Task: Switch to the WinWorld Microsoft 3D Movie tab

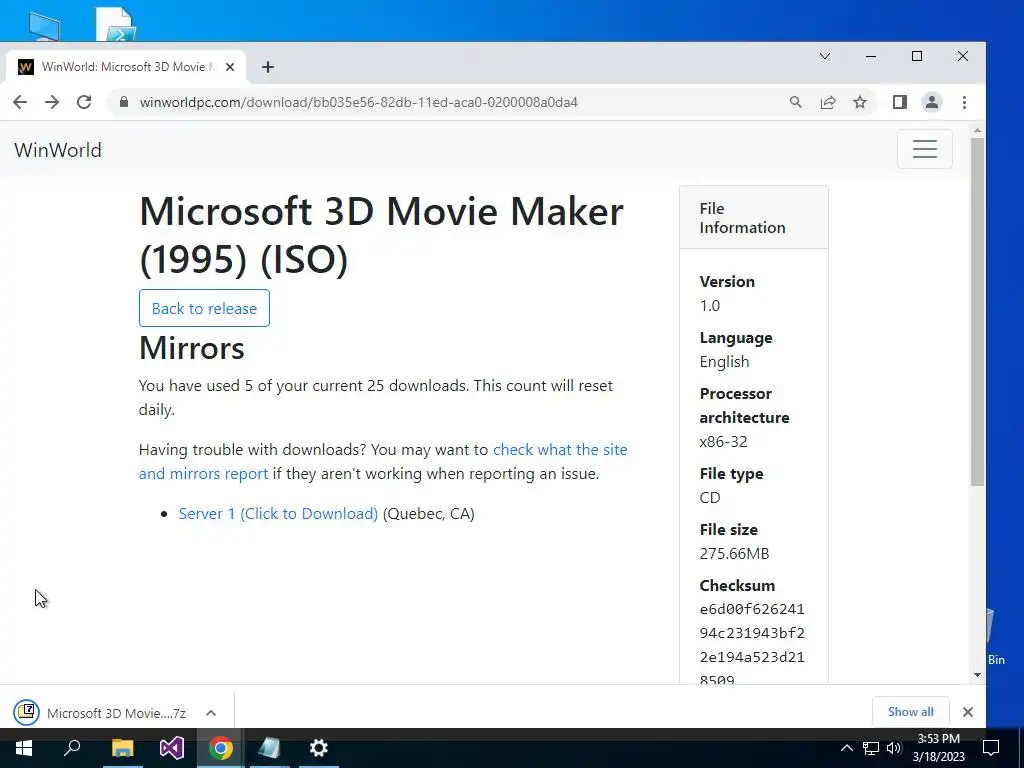Action: point(124,67)
